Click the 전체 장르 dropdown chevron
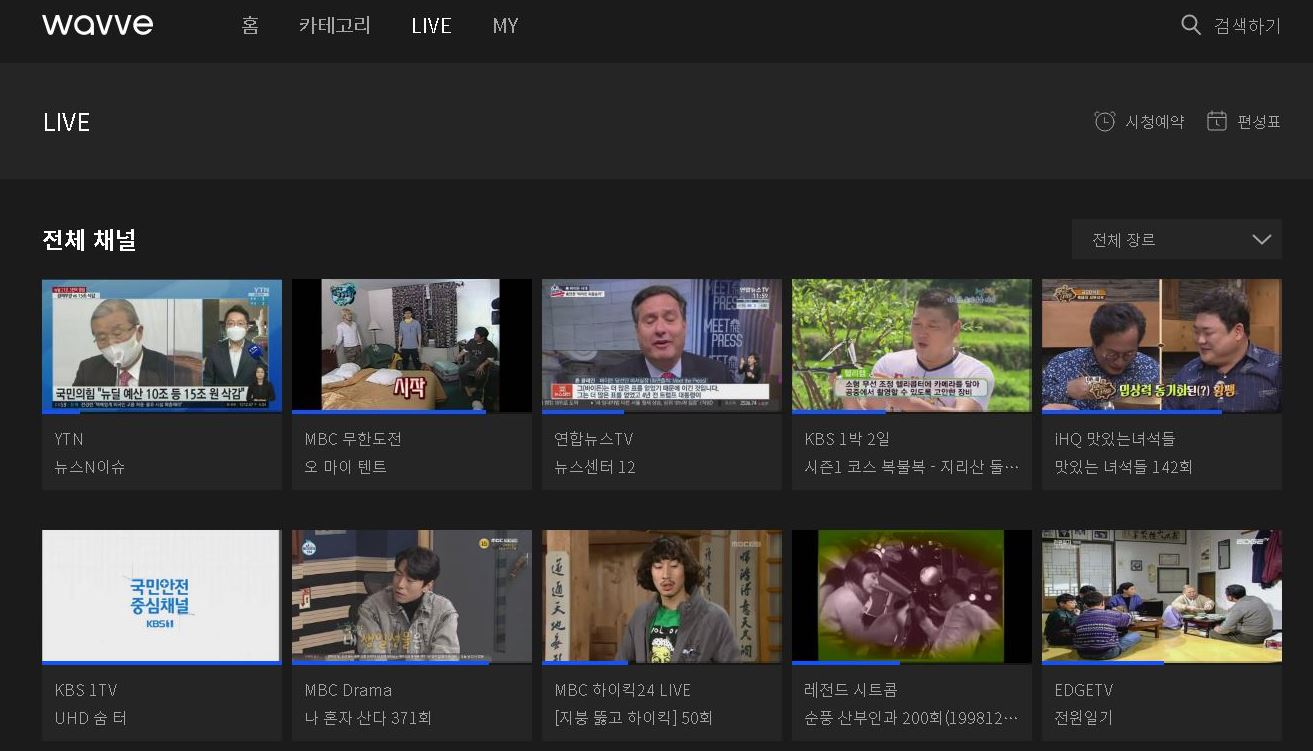Image resolution: width=1313 pixels, height=751 pixels. point(1261,240)
